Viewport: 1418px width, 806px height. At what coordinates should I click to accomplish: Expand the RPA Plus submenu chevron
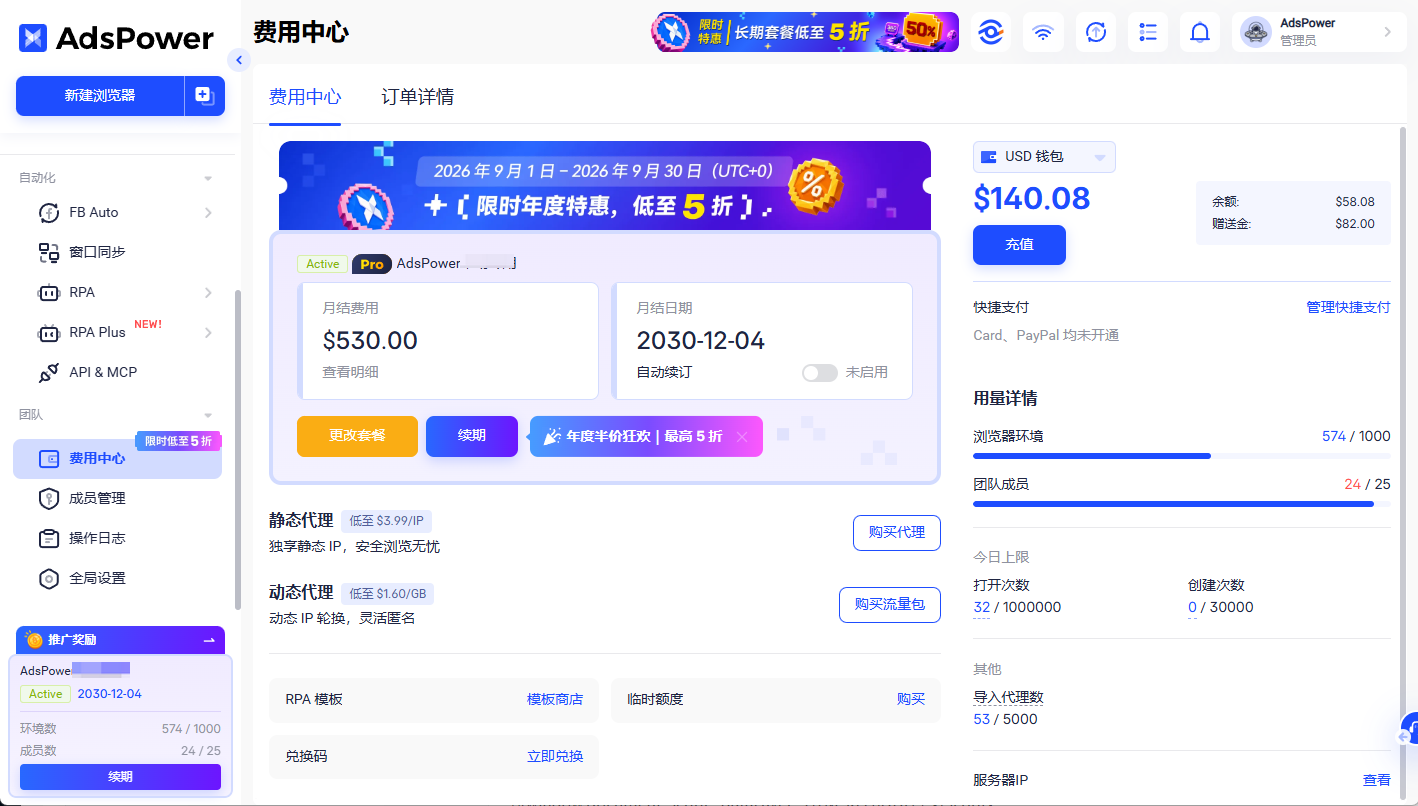tap(208, 332)
